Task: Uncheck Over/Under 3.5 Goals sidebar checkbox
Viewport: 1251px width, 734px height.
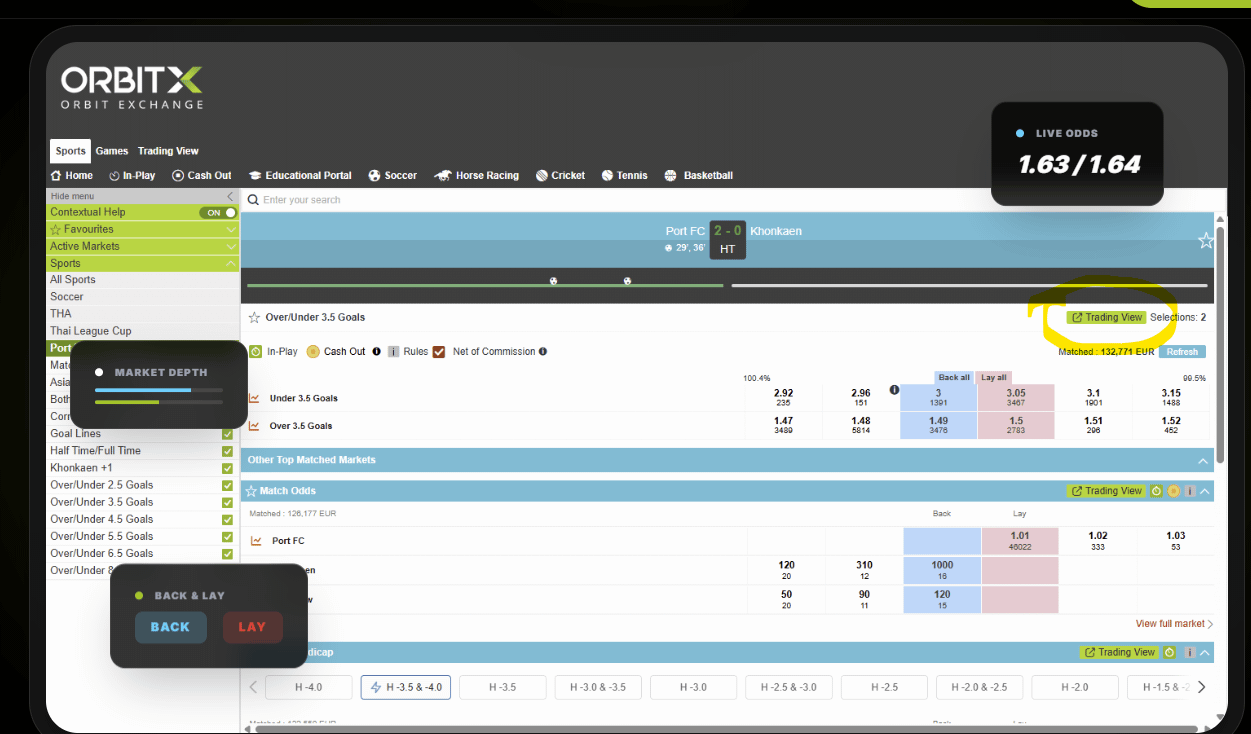Action: pyautogui.click(x=227, y=502)
